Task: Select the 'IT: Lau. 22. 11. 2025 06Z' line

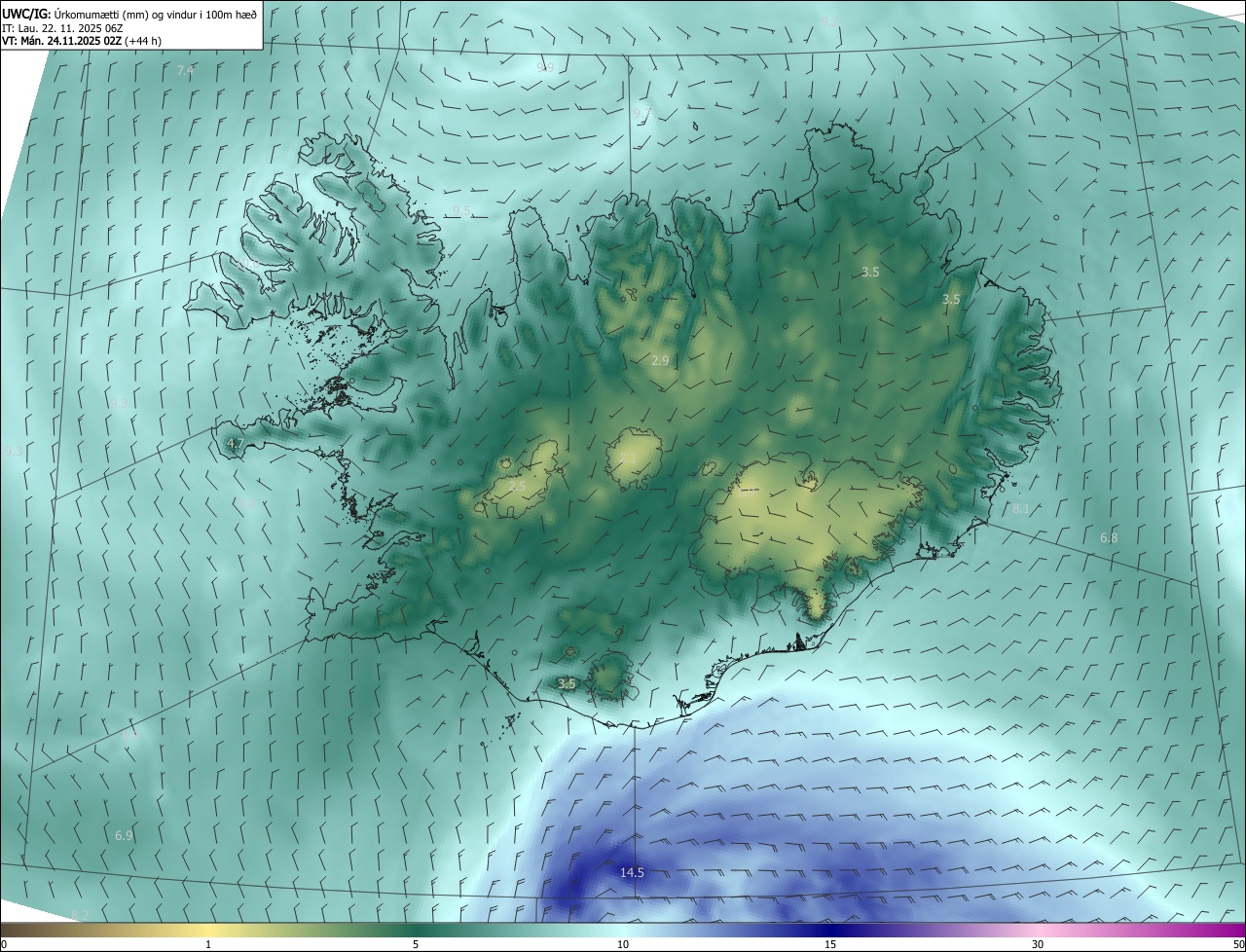Action: point(62,27)
